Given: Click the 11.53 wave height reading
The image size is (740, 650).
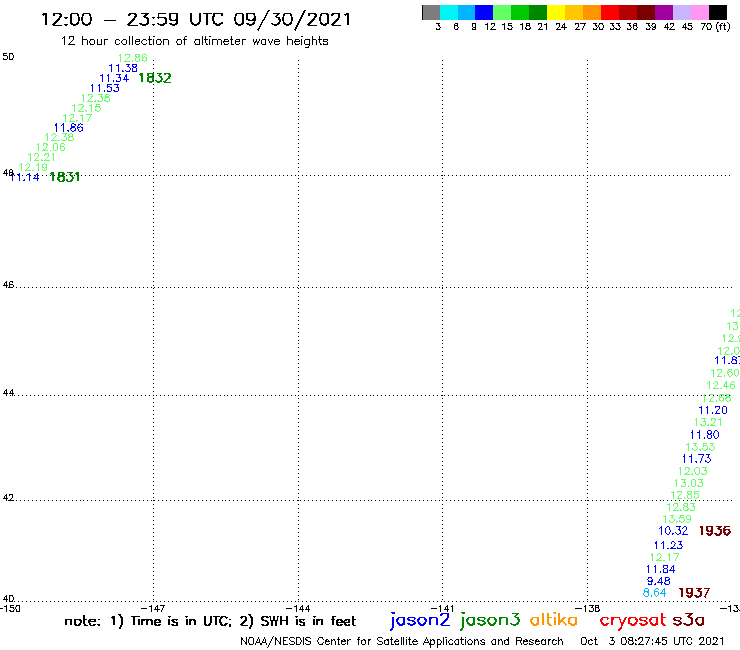Looking at the screenshot, I should [105, 88].
